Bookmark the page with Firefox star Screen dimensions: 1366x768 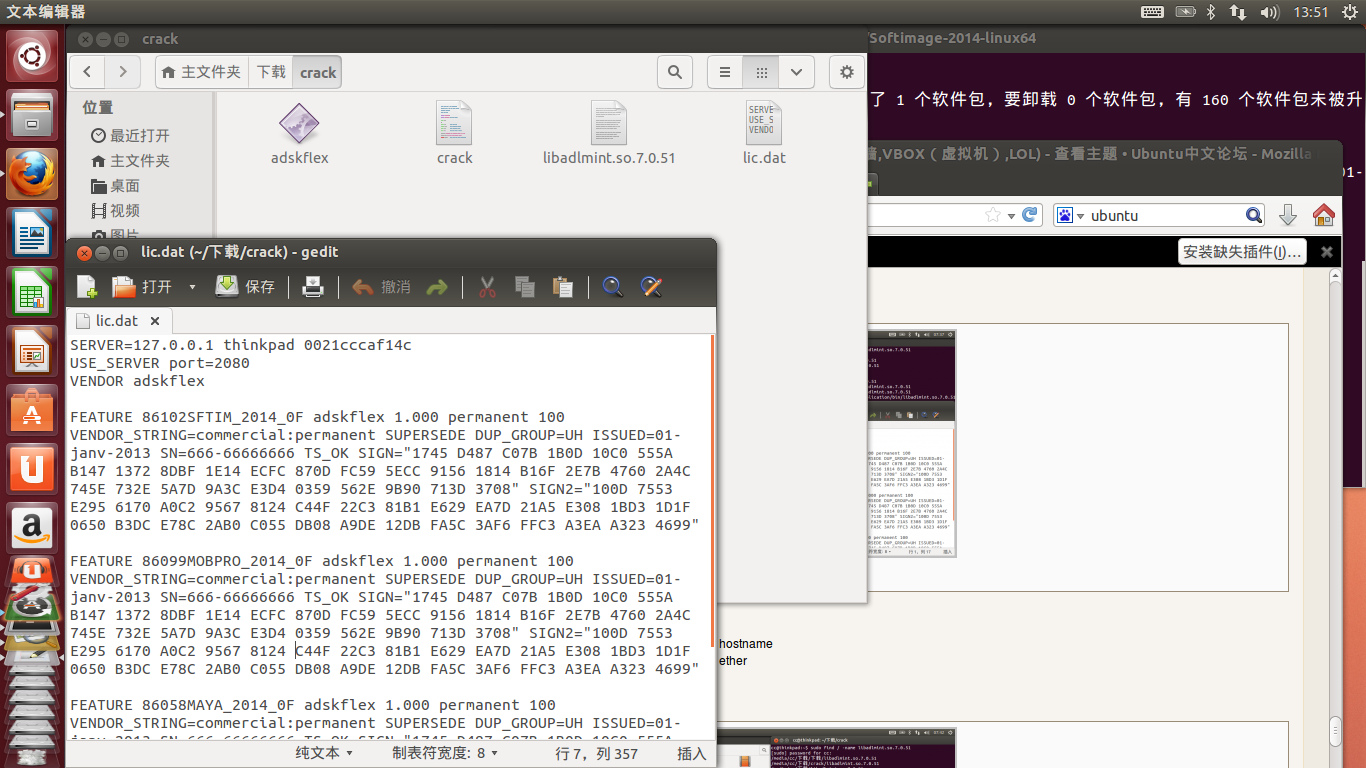pyautogui.click(x=993, y=215)
